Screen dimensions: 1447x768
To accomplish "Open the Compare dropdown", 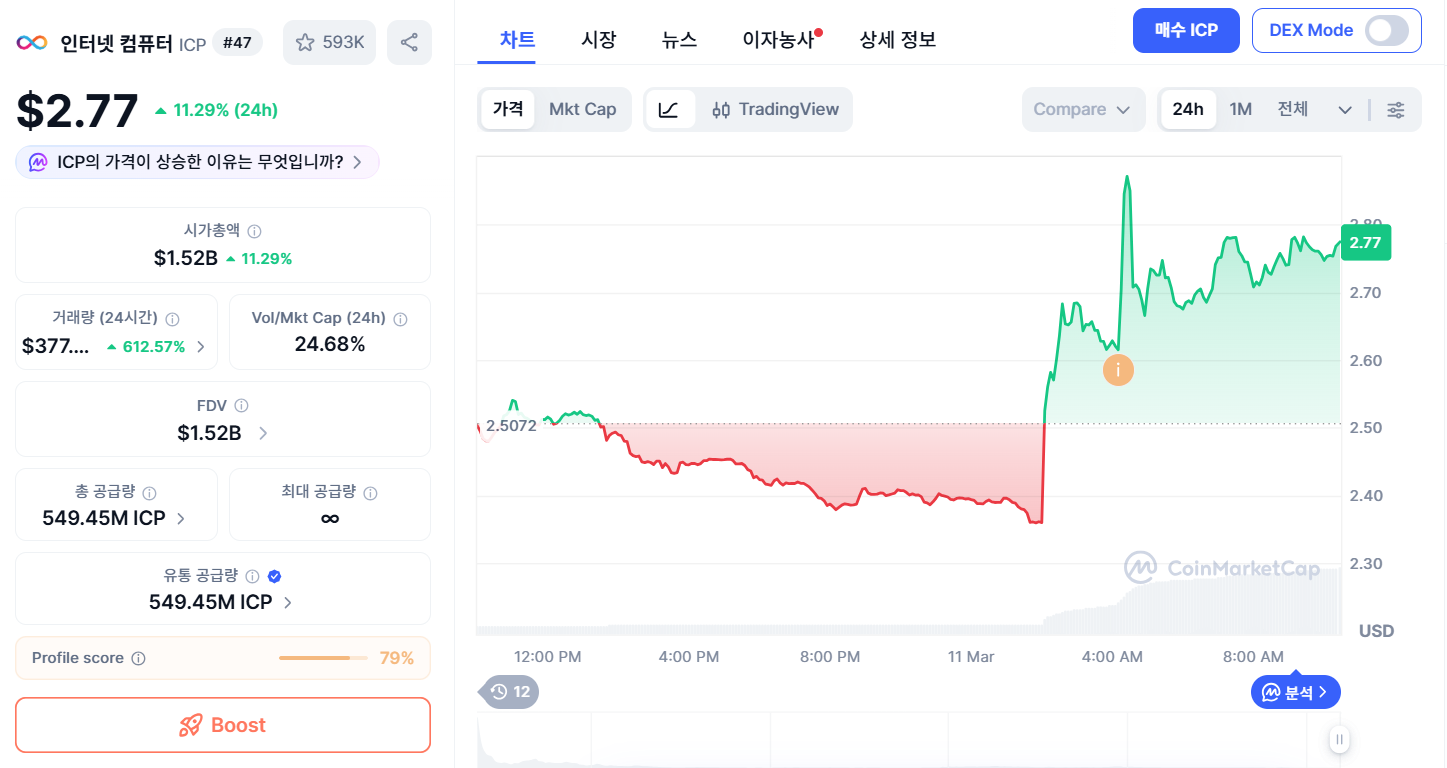I will tap(1083, 109).
